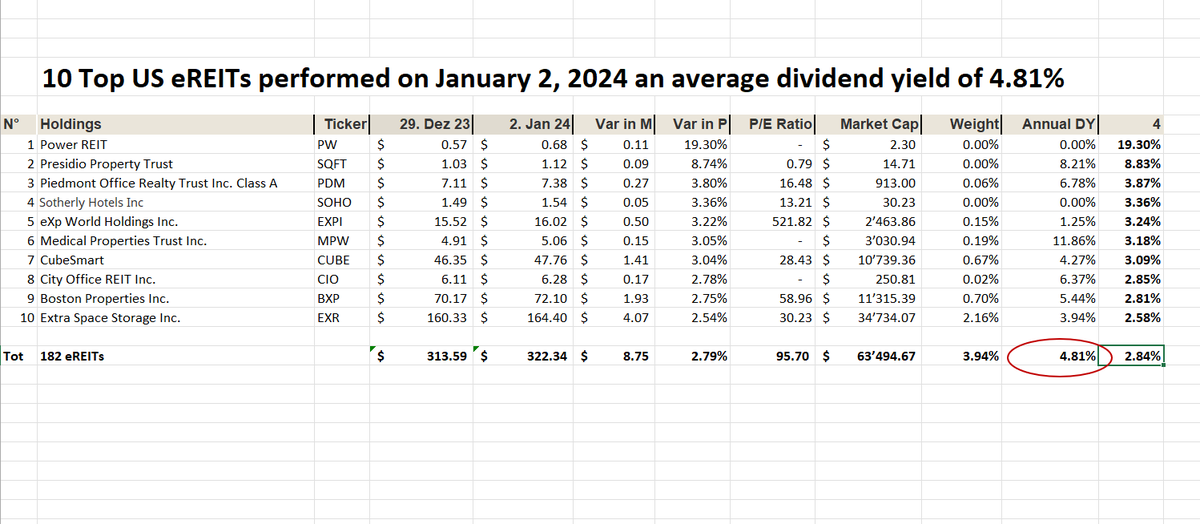Click the Ticker column header
Viewport: 1200px width, 524px height.
pos(342,125)
